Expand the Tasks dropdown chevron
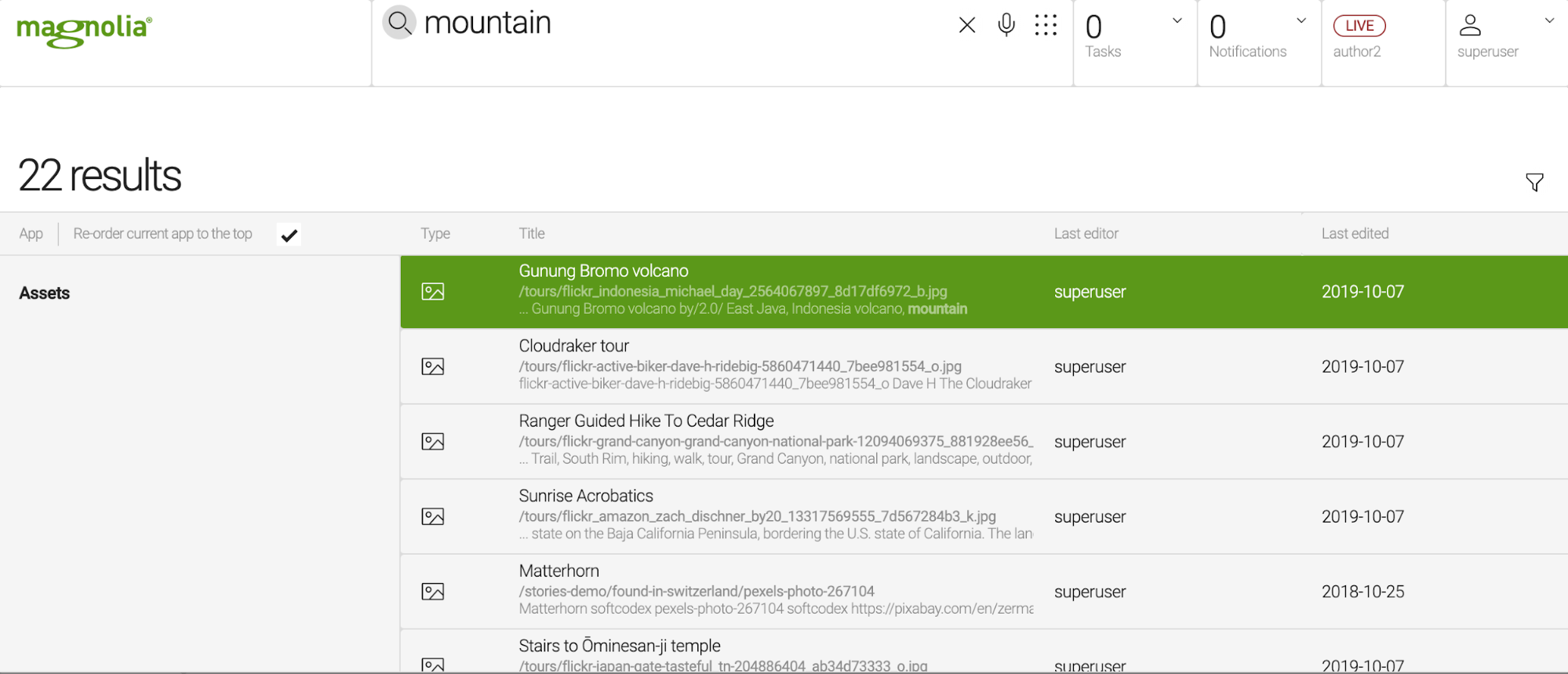Image resolution: width=1568 pixels, height=674 pixels. pyautogui.click(x=1177, y=21)
